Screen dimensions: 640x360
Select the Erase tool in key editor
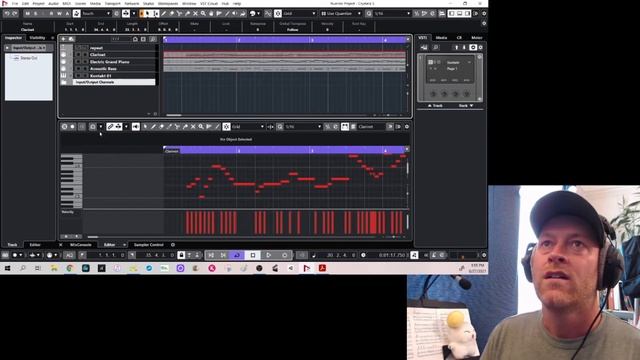161,127
